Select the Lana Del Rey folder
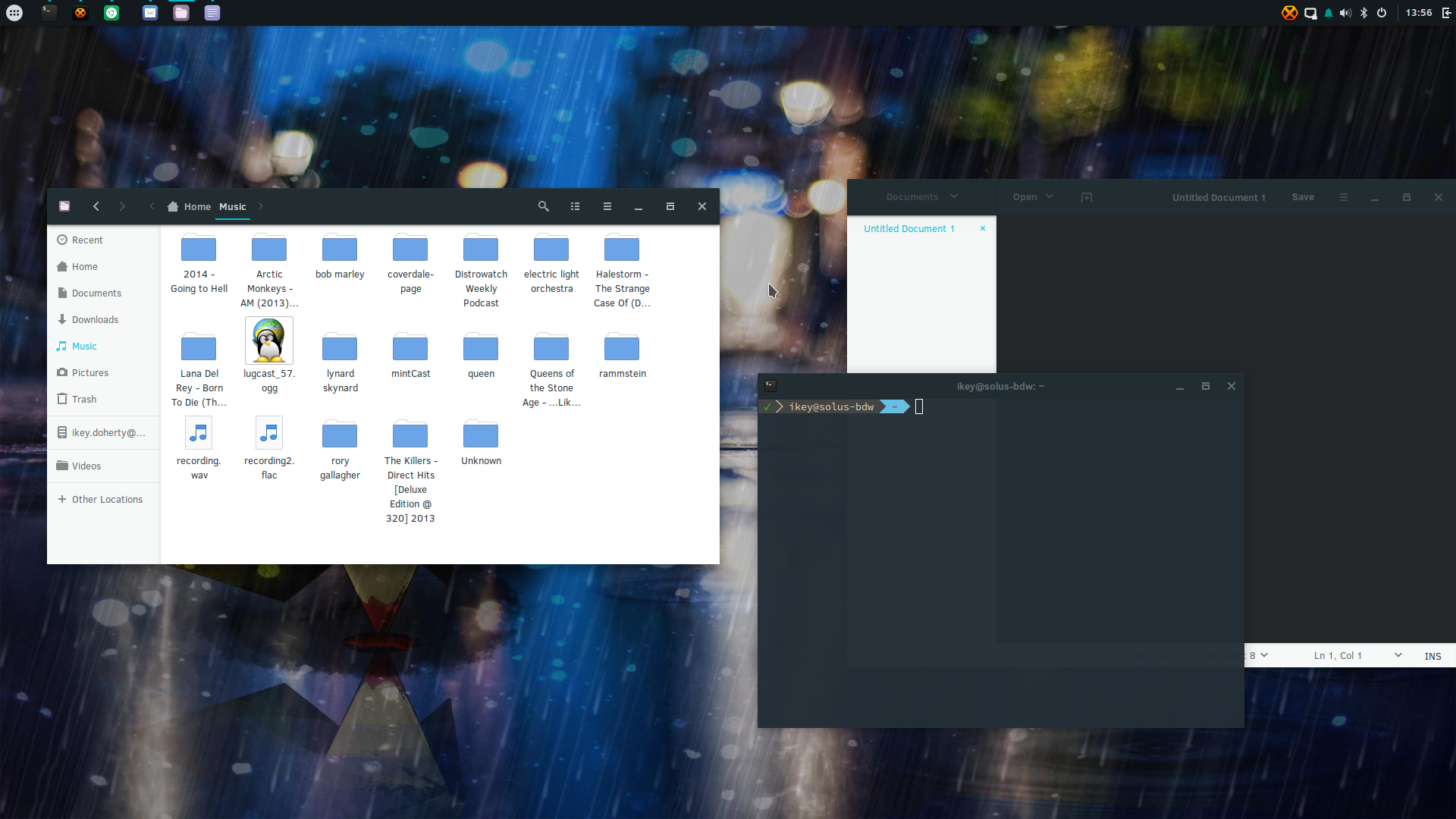This screenshot has height=819, width=1456. (x=199, y=370)
